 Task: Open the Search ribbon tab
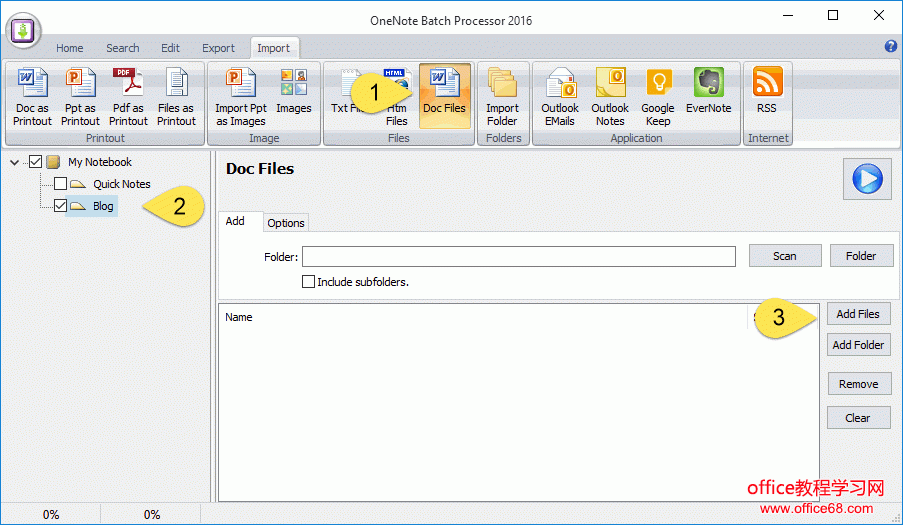[123, 48]
